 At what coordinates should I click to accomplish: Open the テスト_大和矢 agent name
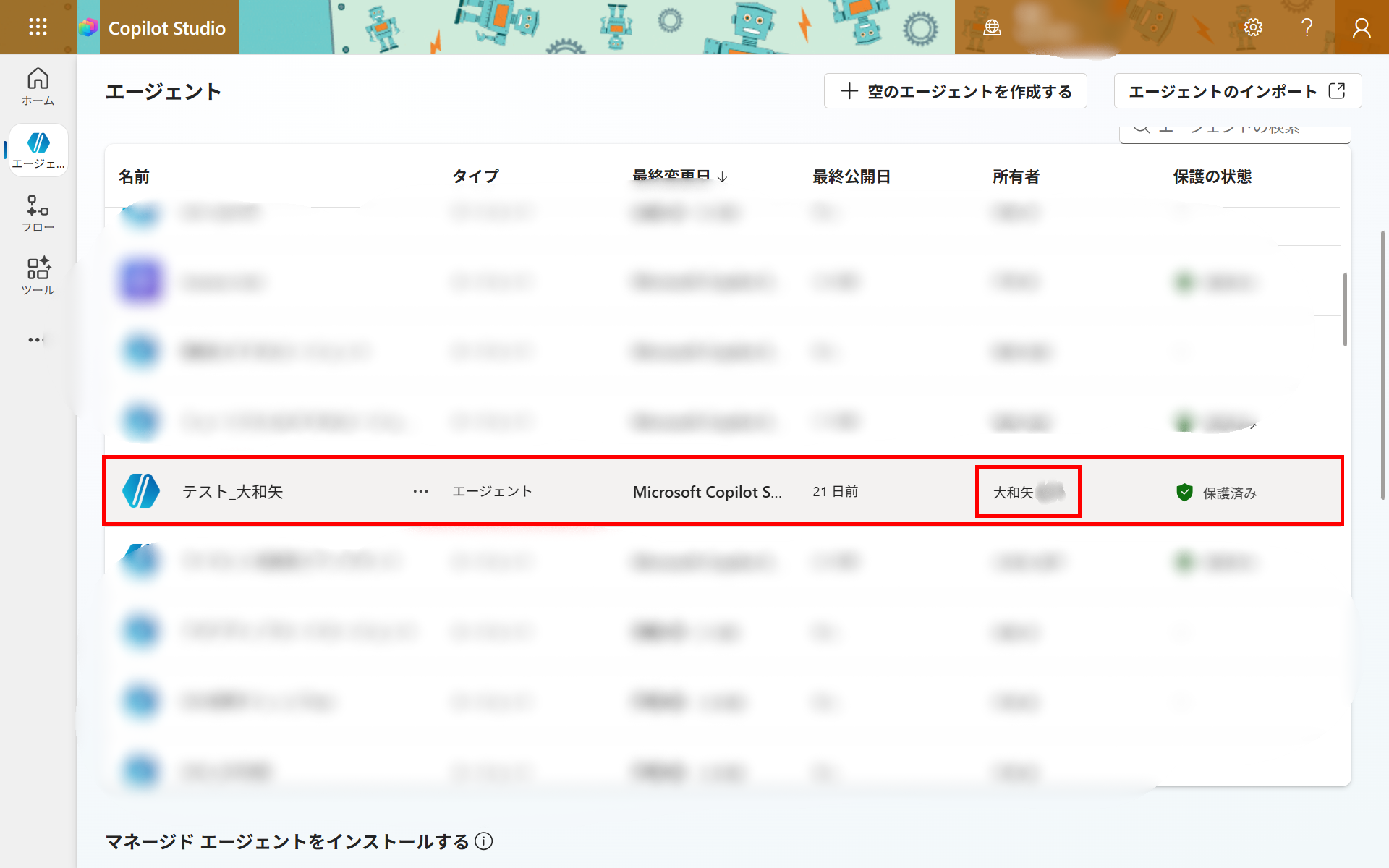pyautogui.click(x=232, y=492)
